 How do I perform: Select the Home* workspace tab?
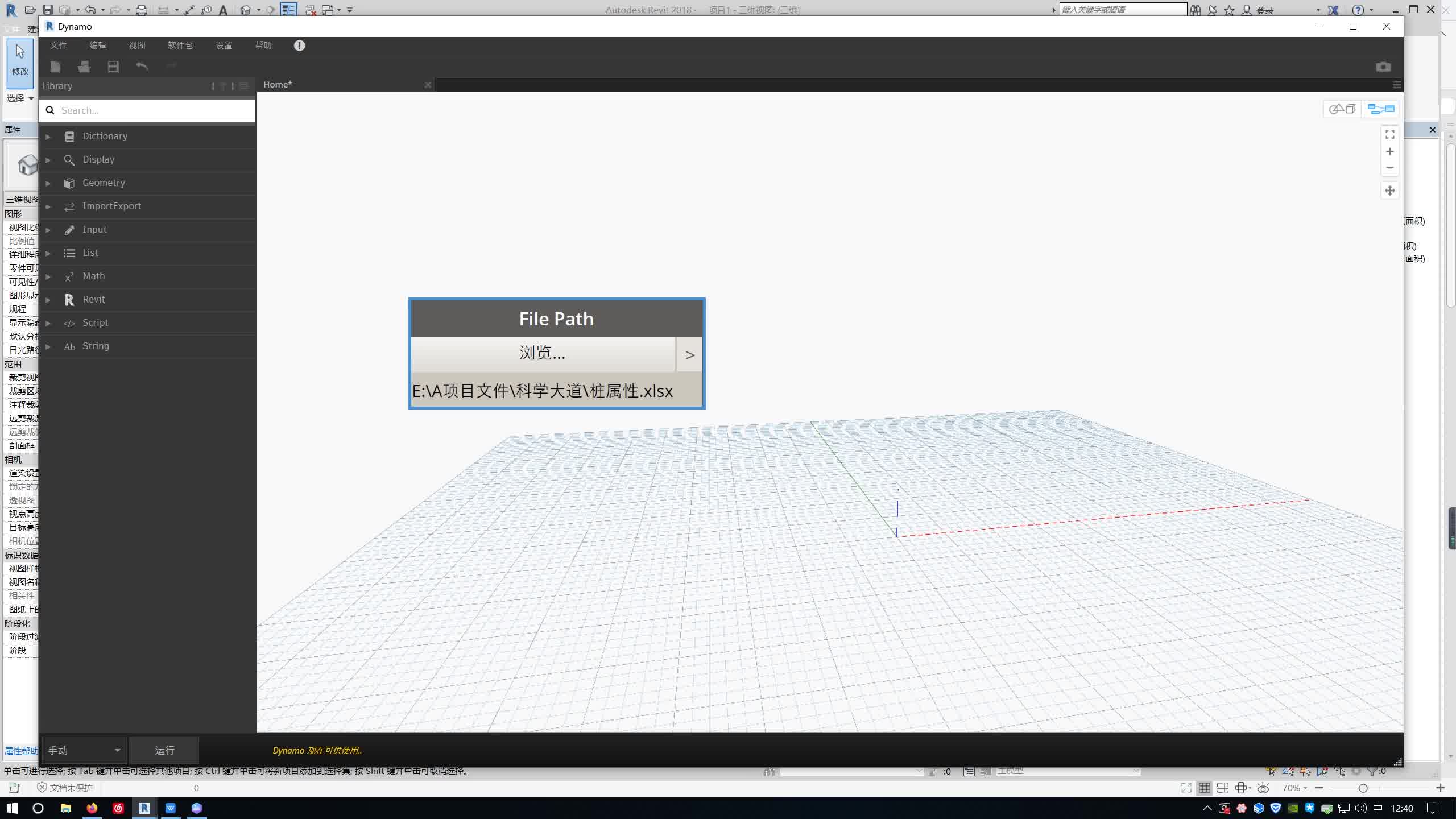pyautogui.click(x=277, y=84)
